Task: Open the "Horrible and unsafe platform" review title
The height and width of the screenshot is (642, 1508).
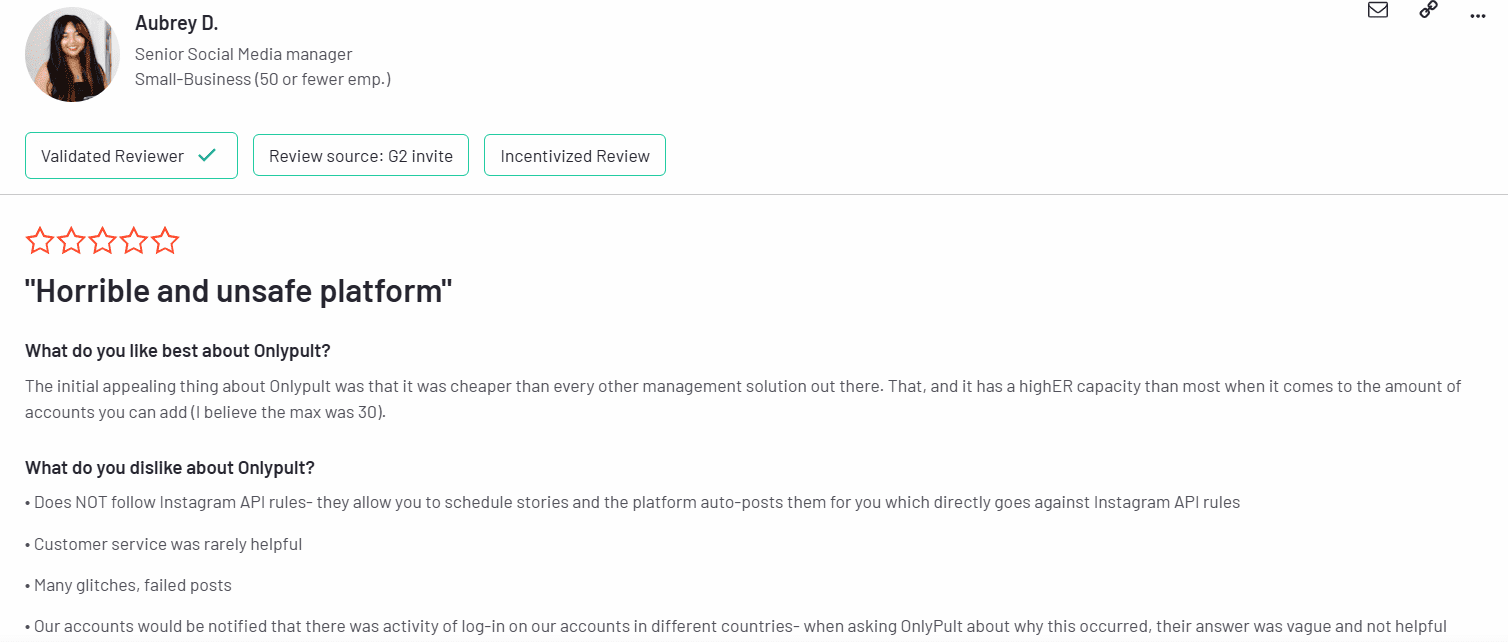Action: tap(239, 292)
